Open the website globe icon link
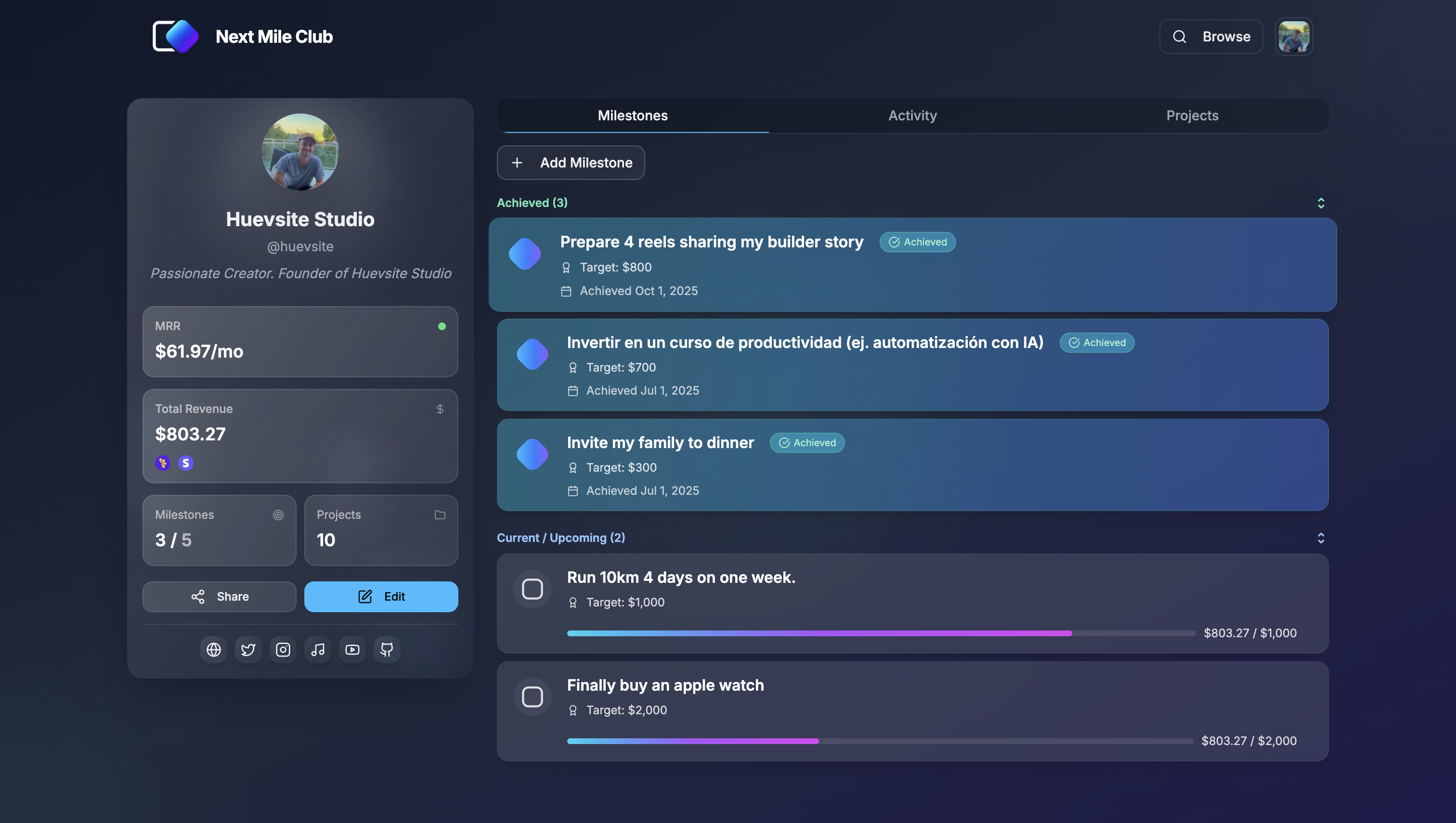Viewport: 1456px width, 823px height. click(214, 649)
